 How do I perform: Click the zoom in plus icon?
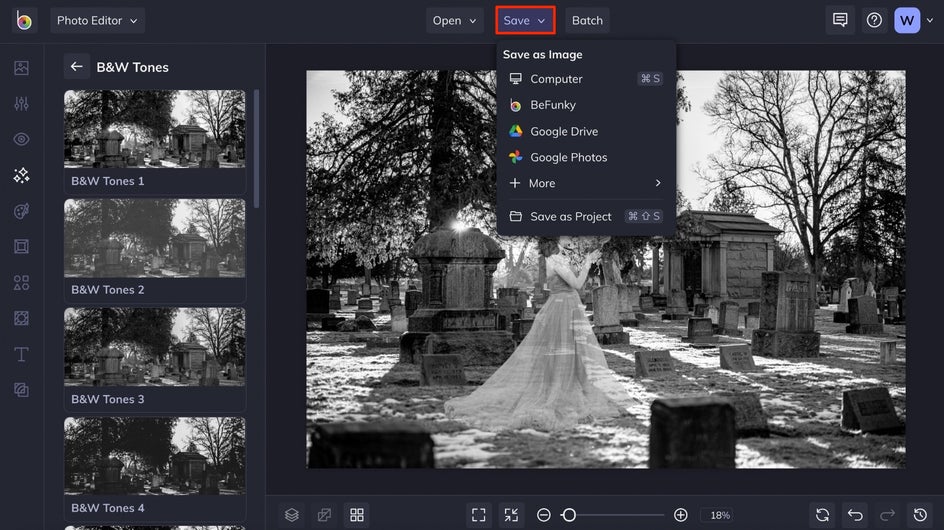(x=681, y=515)
